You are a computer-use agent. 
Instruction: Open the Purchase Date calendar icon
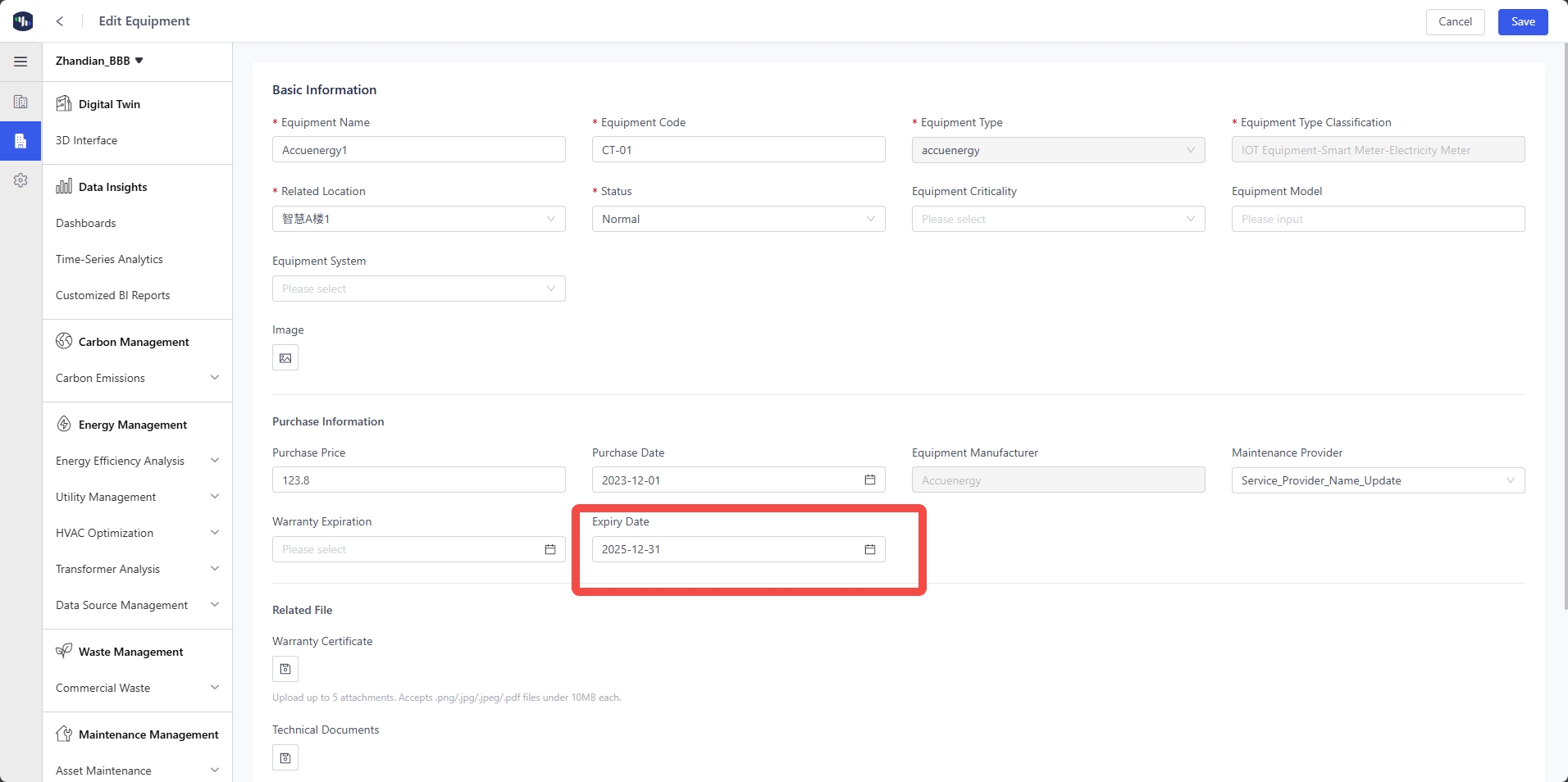(x=869, y=480)
